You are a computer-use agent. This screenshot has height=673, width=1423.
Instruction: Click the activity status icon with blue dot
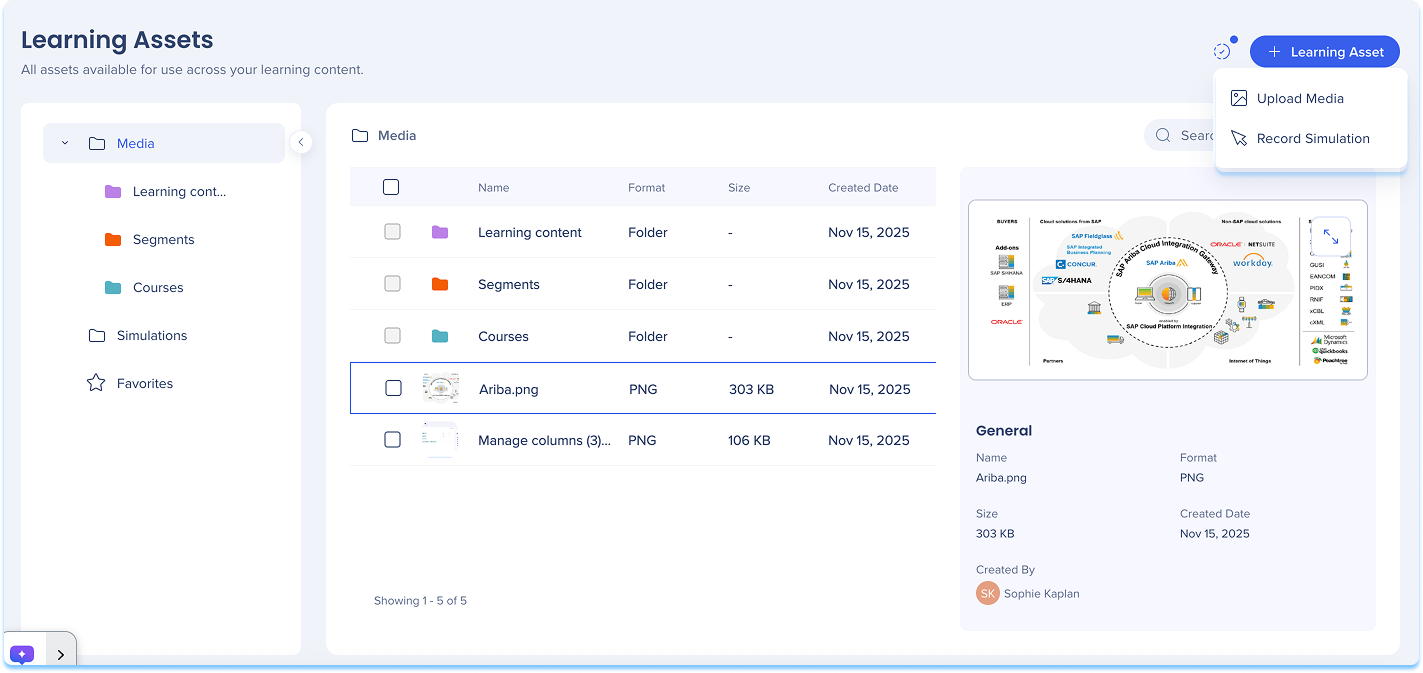point(1222,51)
